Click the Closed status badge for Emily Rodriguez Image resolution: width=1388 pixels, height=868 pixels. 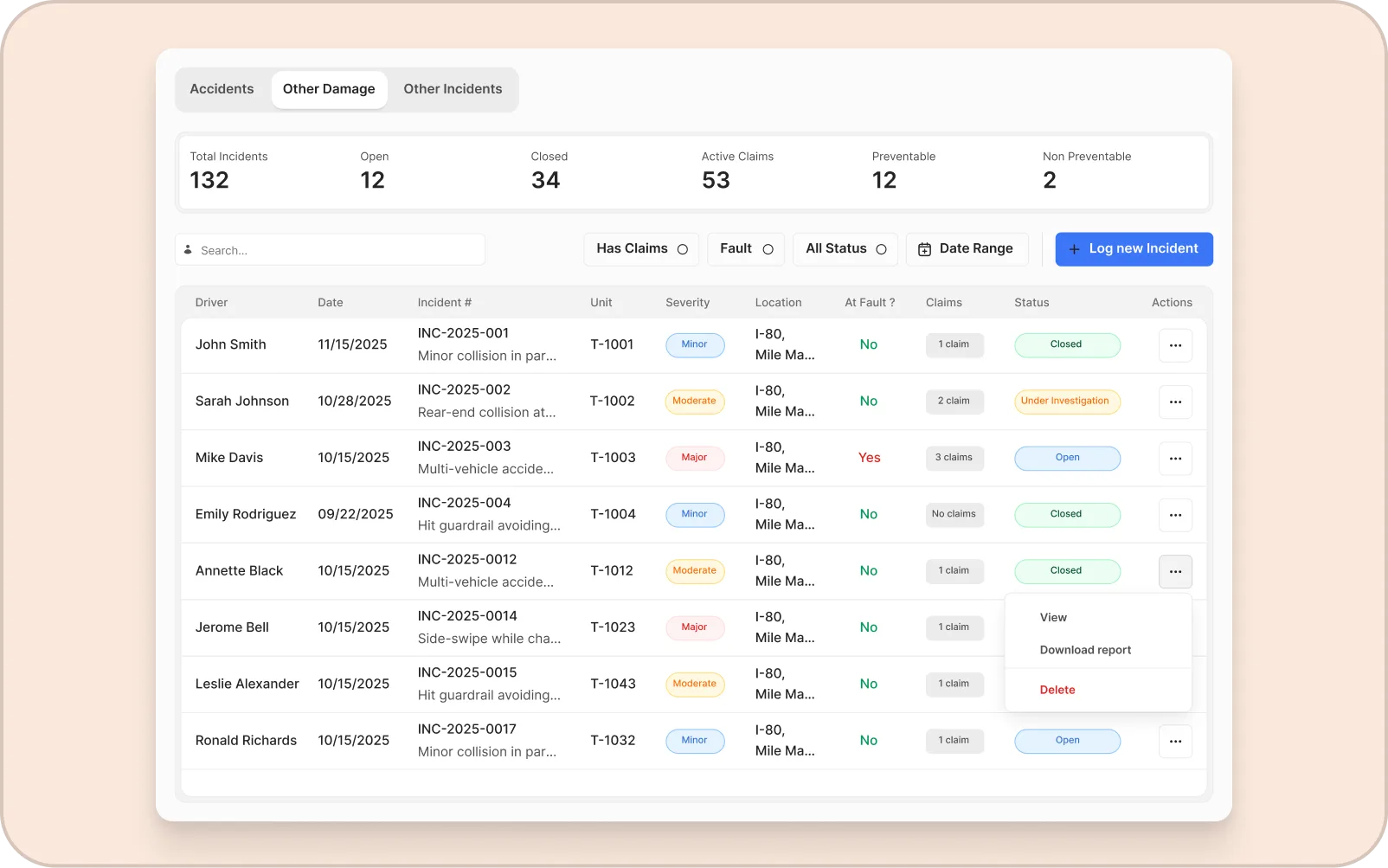pos(1067,514)
